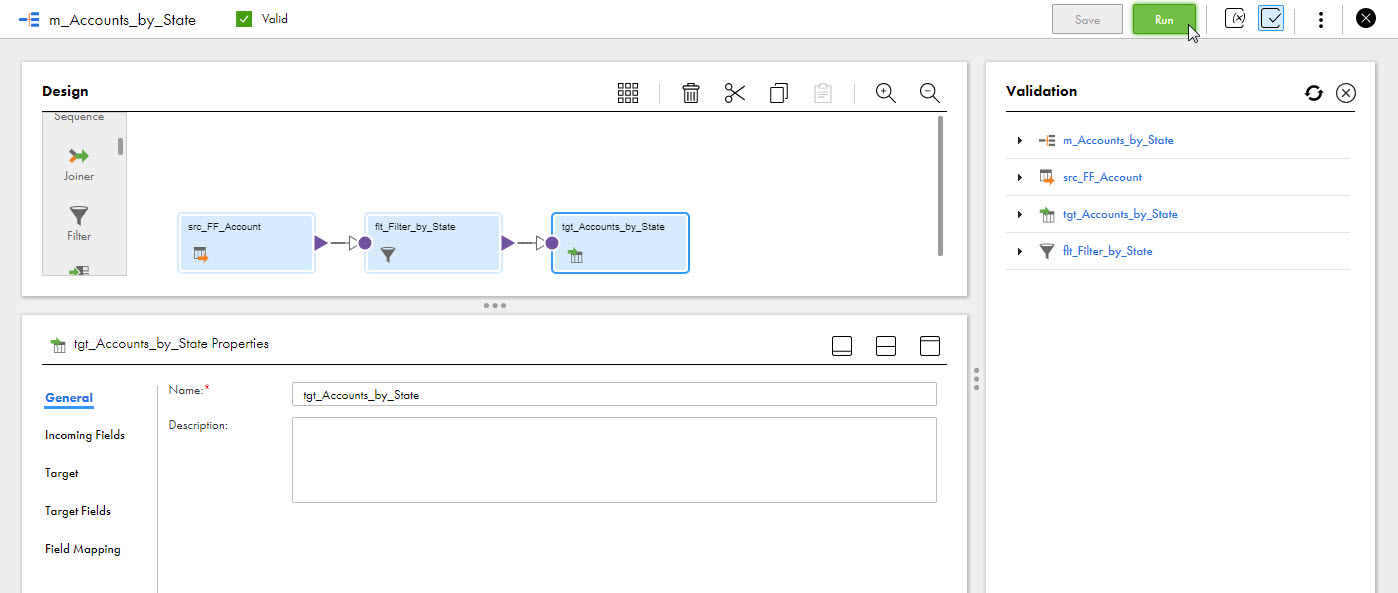Expand m_Accounts_by_State in Validation
The height and width of the screenshot is (593, 1398).
pyautogui.click(x=1020, y=140)
